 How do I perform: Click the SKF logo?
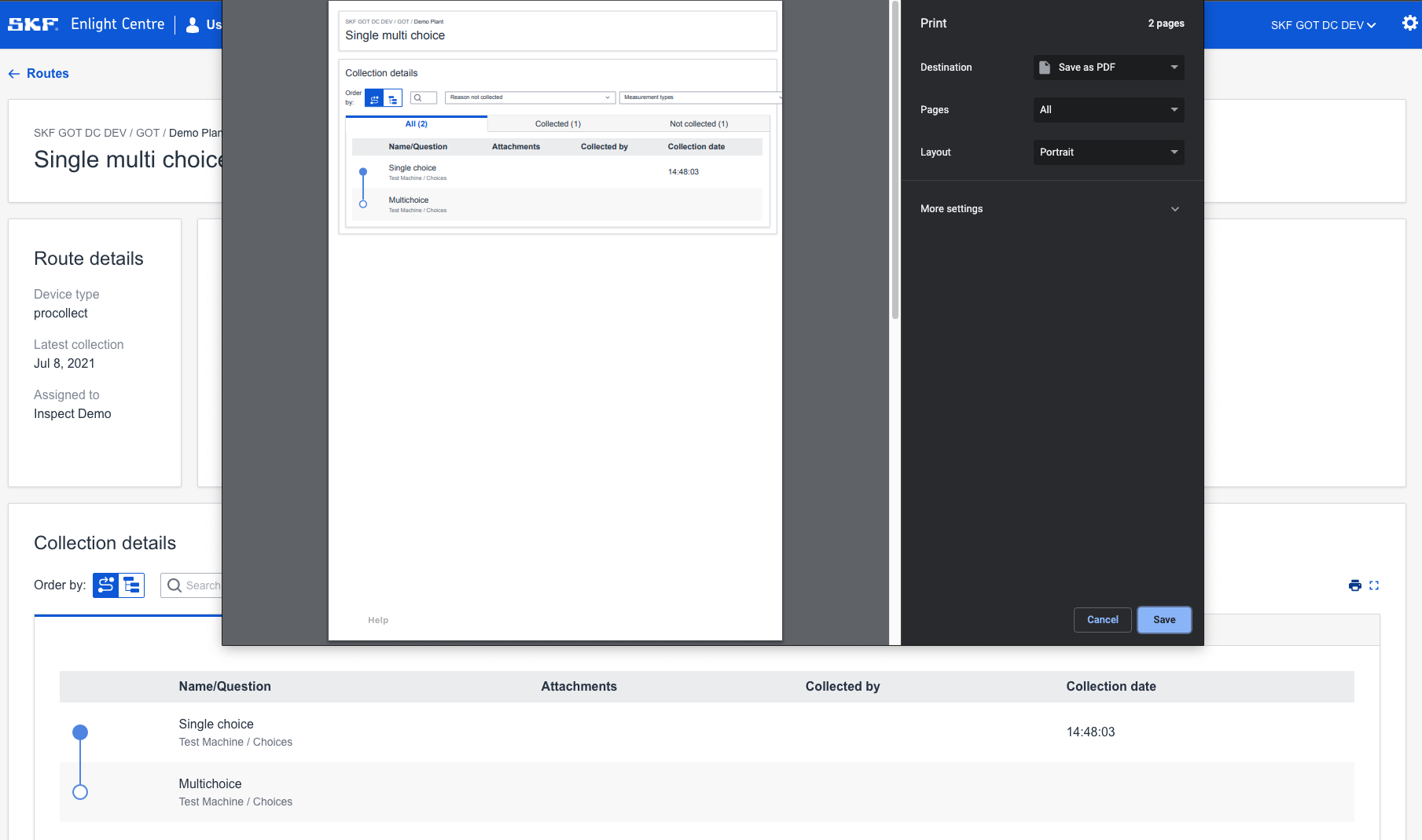33,24
